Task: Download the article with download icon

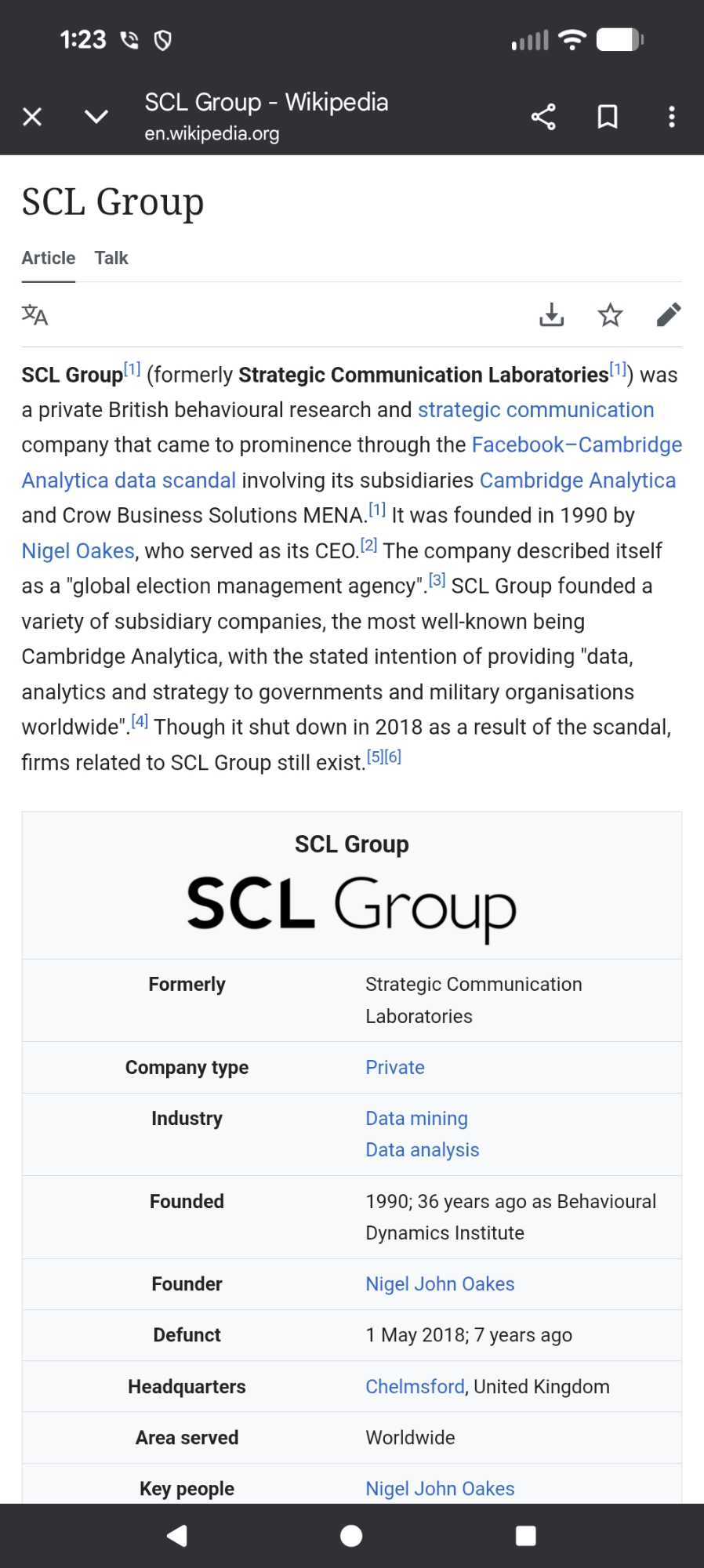Action: [551, 315]
